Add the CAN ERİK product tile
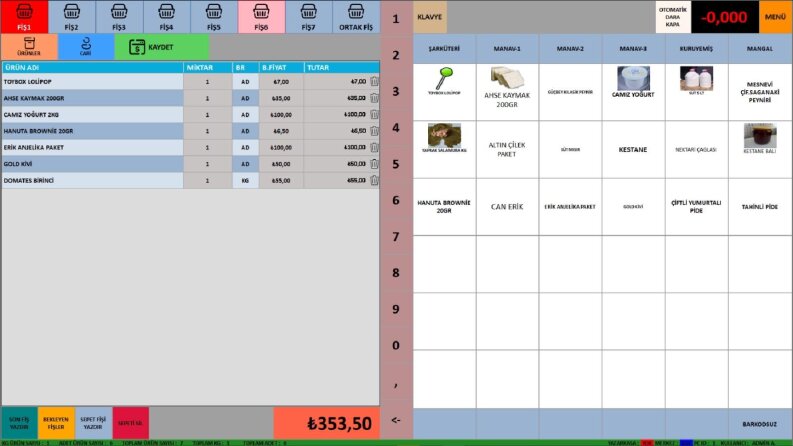The image size is (793, 446). [x=507, y=206]
